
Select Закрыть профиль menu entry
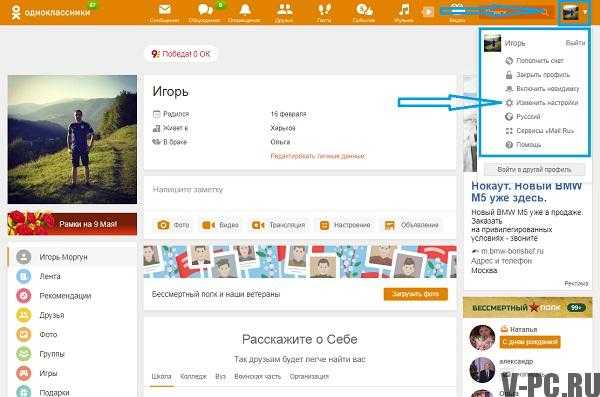click(x=543, y=75)
